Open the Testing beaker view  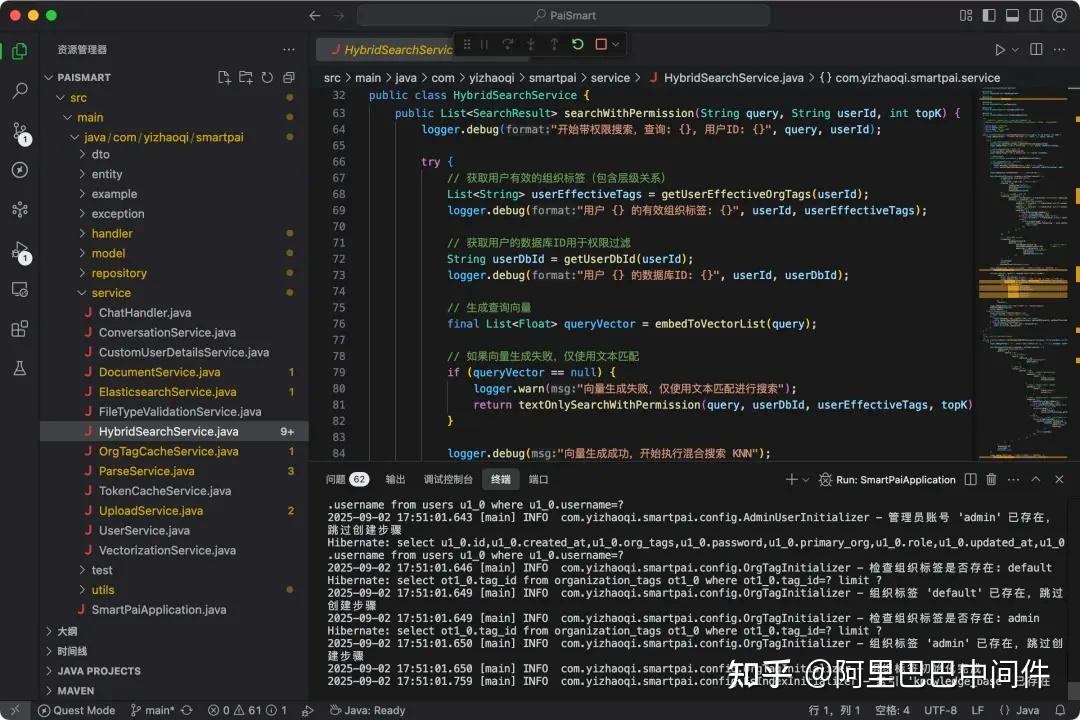19,368
